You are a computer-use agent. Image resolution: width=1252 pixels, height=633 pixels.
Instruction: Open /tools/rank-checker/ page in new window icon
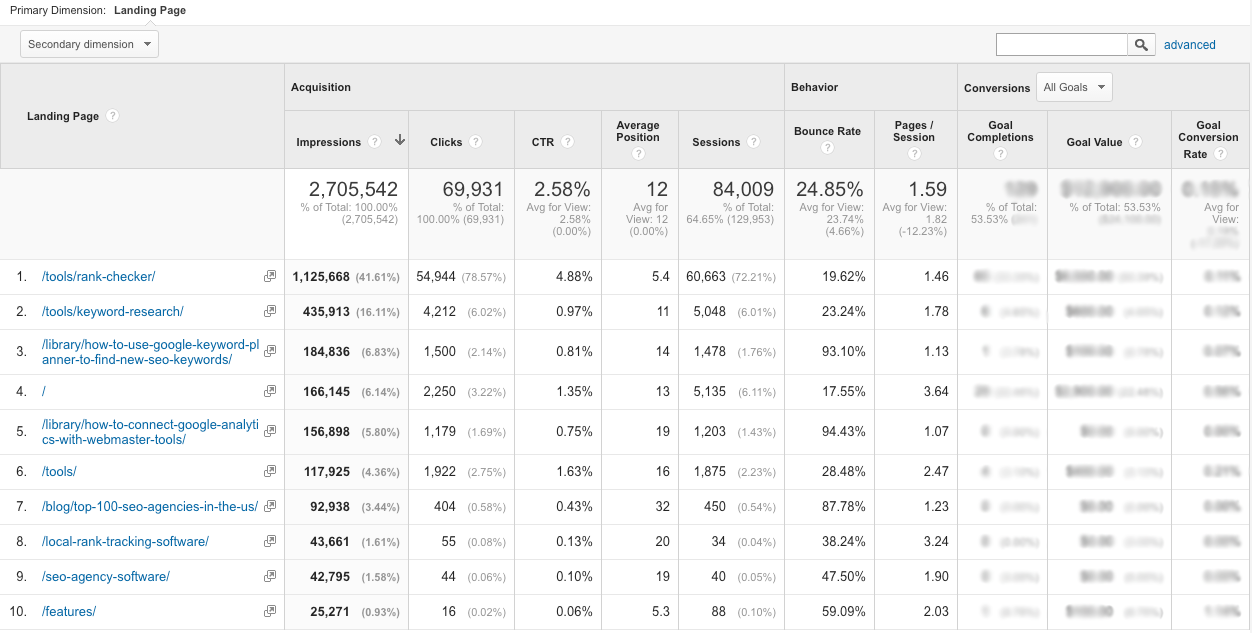point(269,277)
